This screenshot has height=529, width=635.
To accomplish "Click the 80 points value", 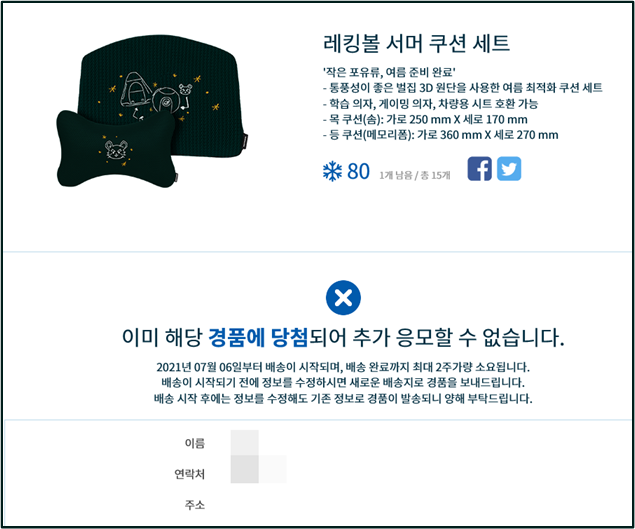I will coord(358,172).
